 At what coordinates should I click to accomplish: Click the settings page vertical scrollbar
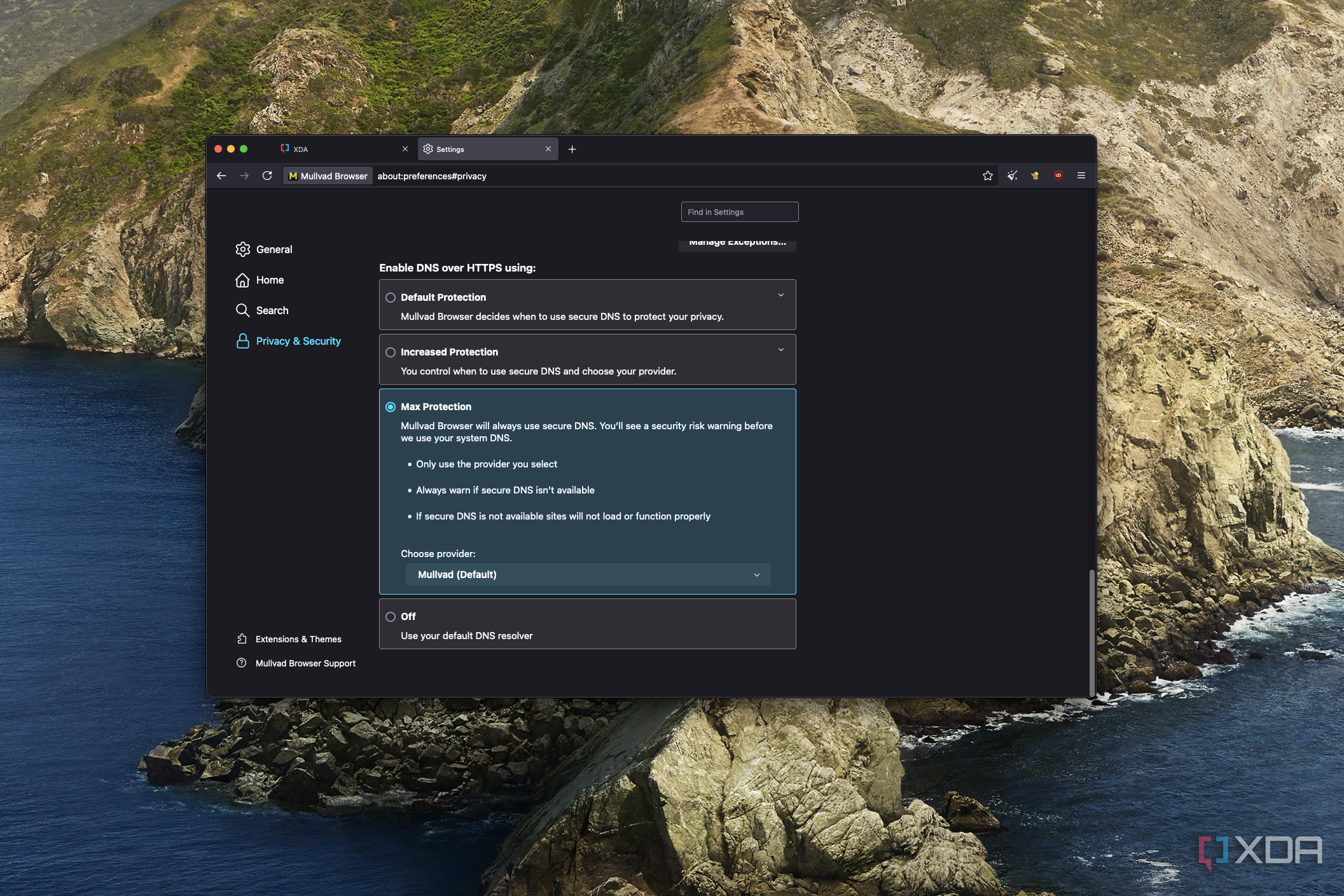pos(1092,633)
